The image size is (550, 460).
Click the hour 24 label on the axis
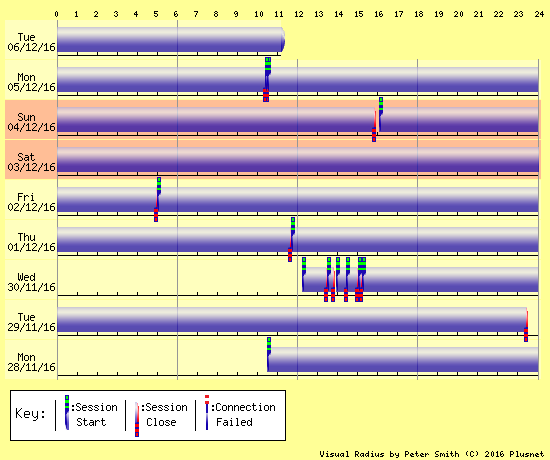coord(539,14)
